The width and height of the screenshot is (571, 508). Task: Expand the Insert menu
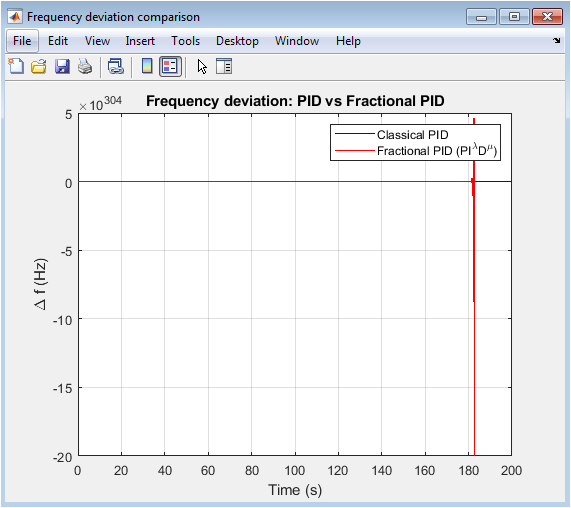tap(140, 41)
